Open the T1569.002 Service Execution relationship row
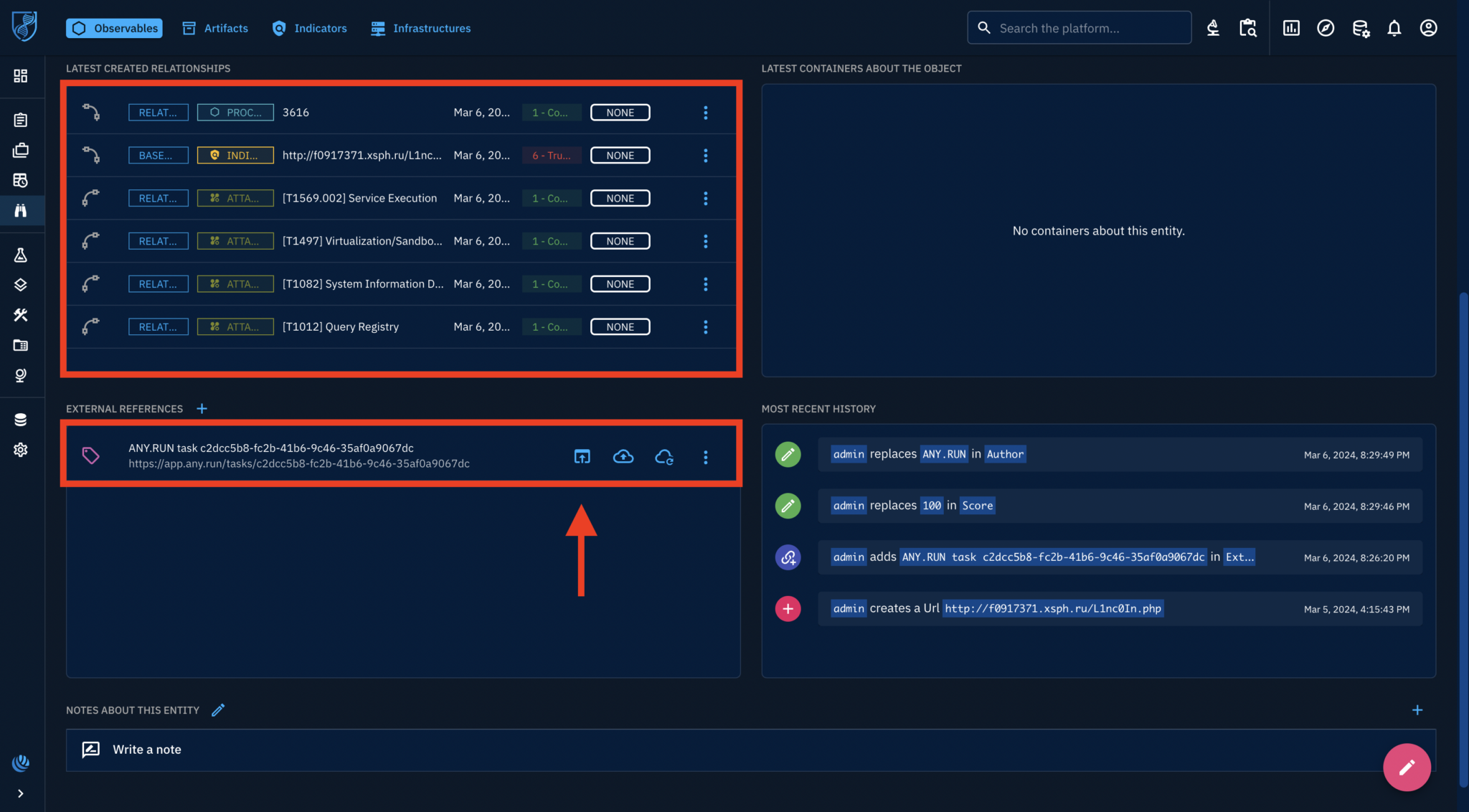Viewport: 1469px width, 812px height. [359, 198]
